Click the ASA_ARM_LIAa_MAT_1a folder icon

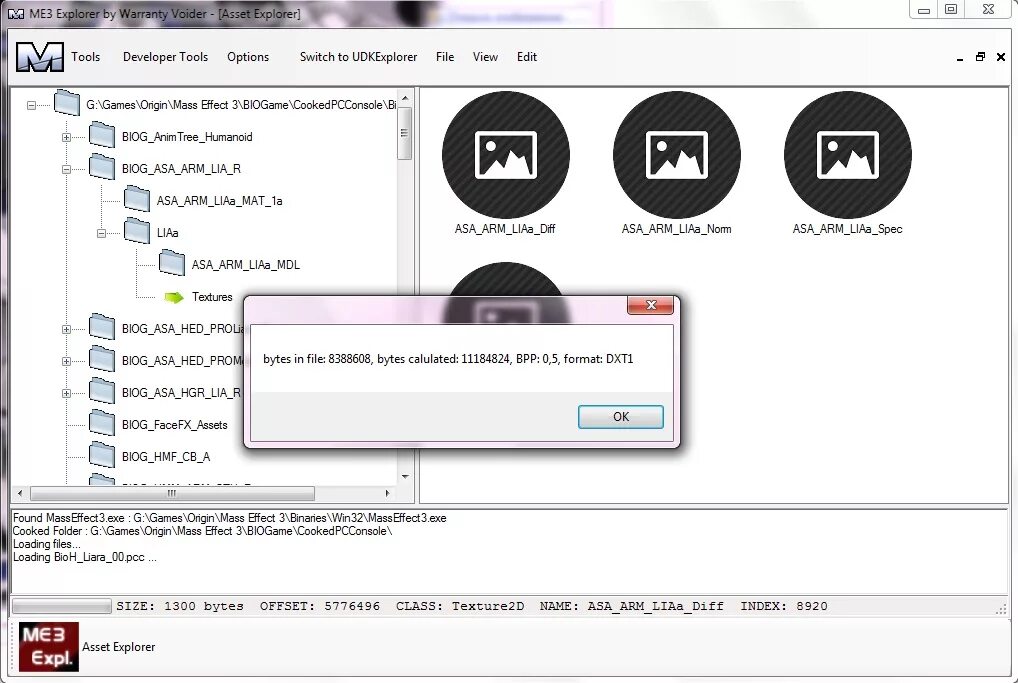click(137, 199)
